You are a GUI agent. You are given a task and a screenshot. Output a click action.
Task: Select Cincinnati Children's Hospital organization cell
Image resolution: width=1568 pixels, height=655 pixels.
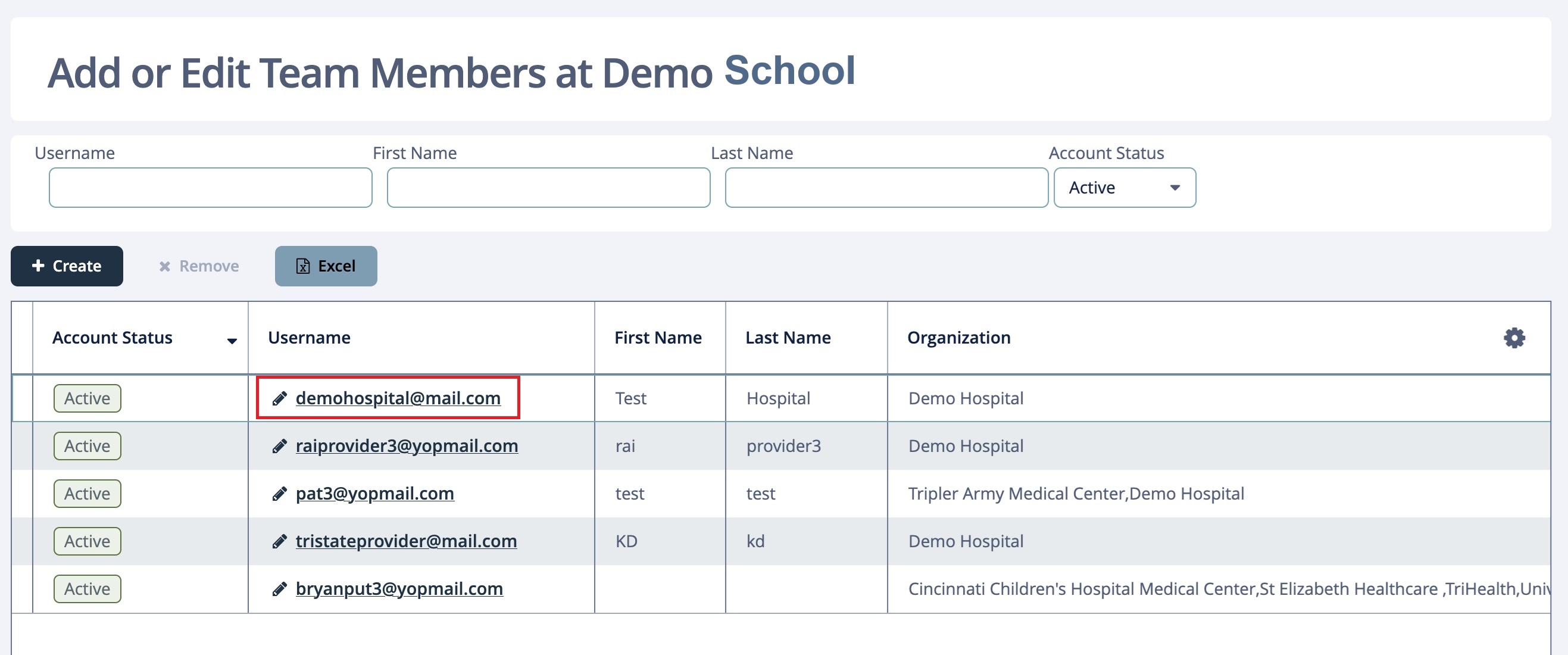(1219, 589)
